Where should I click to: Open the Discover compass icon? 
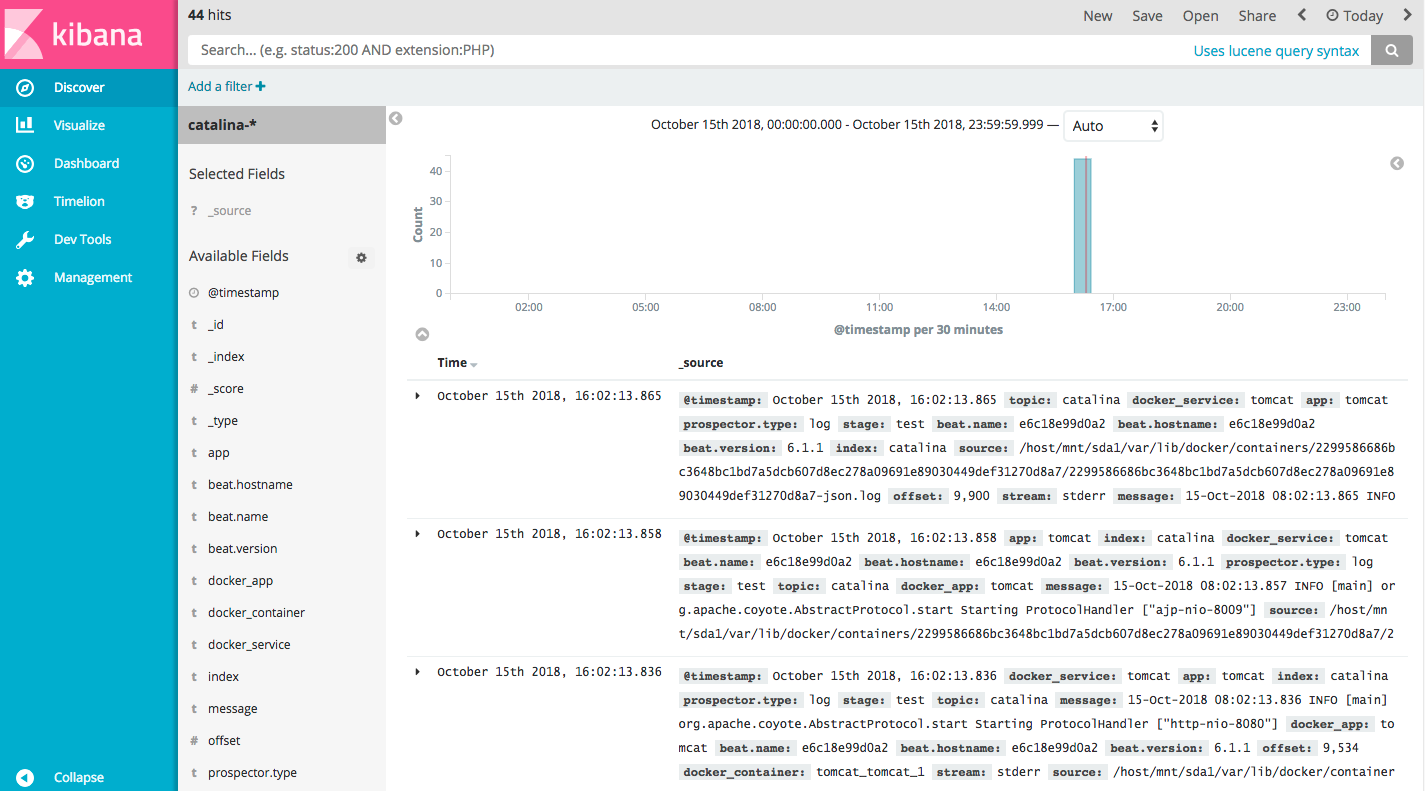[25, 88]
